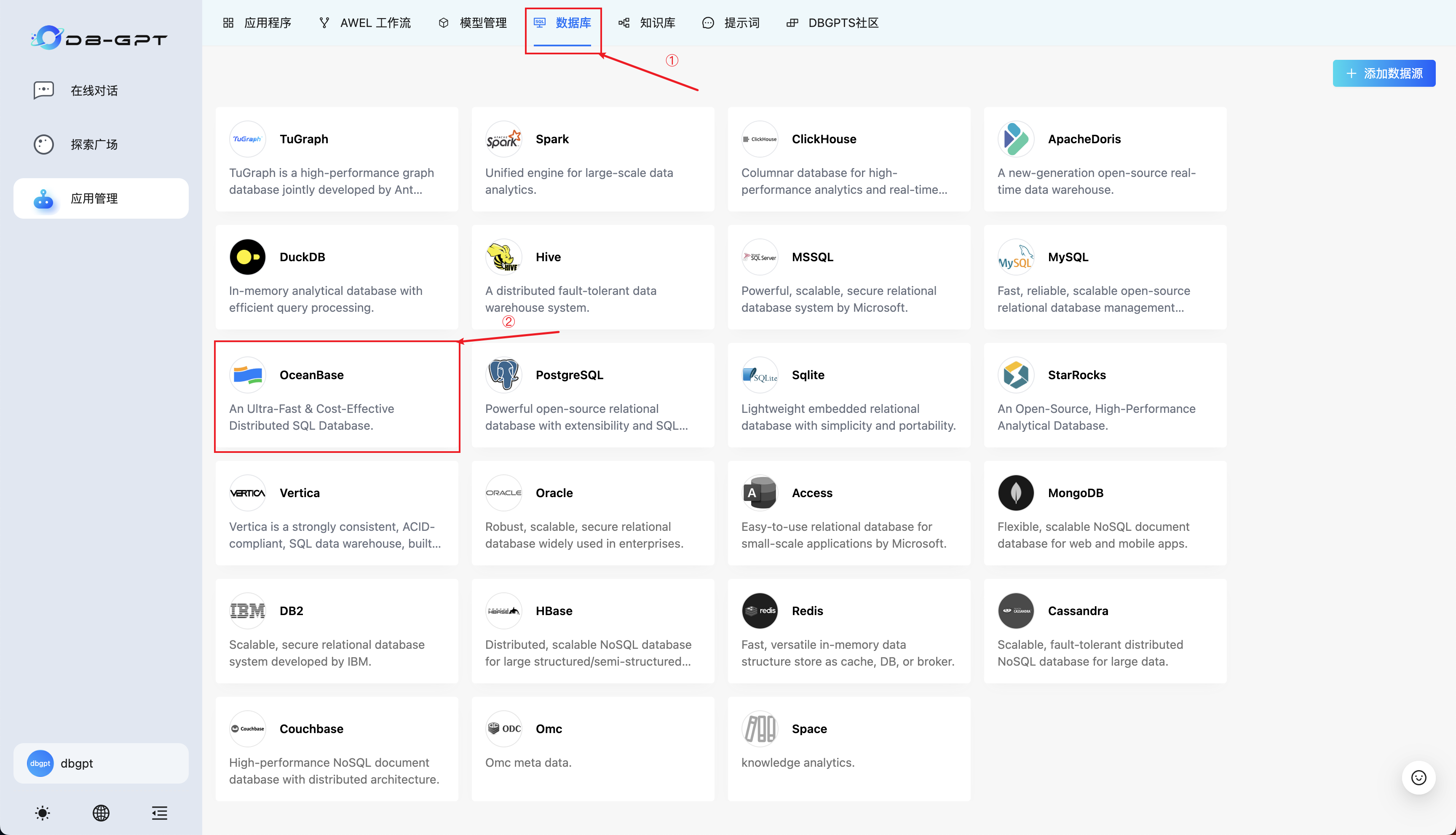1456x835 pixels.
Task: Click the 'knowledge analytics.' text
Action: pos(798,763)
